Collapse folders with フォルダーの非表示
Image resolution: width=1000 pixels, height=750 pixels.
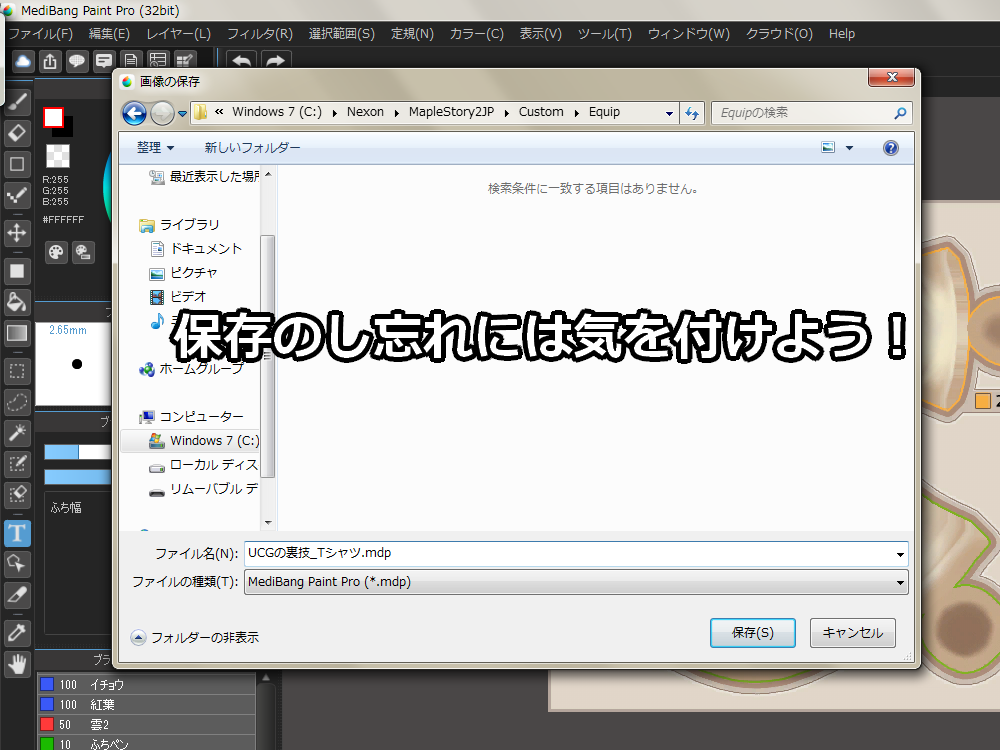[x=195, y=637]
